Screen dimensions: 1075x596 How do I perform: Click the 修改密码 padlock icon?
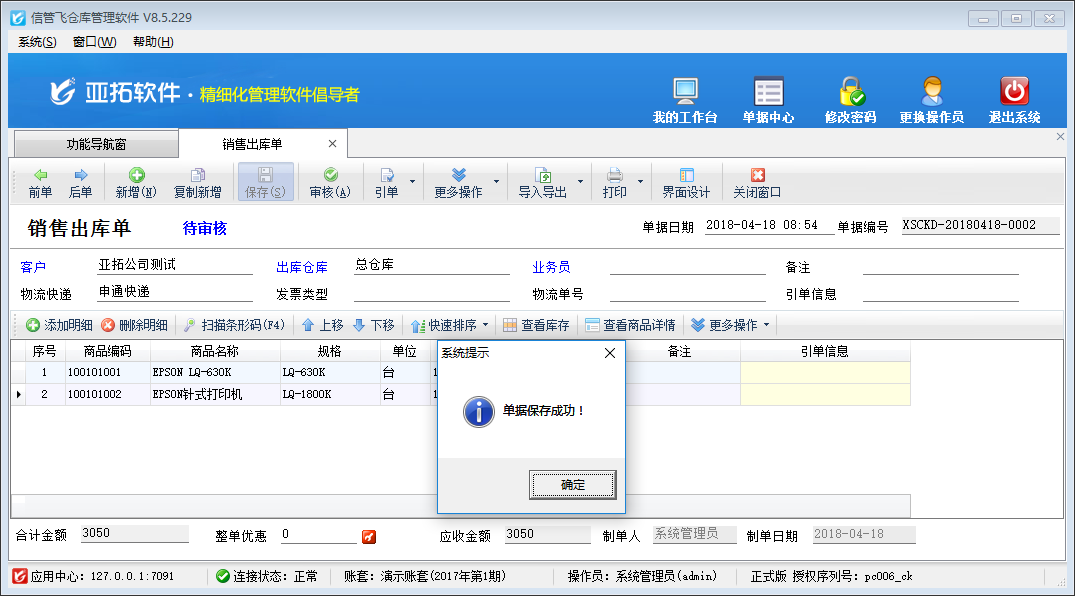pos(850,100)
